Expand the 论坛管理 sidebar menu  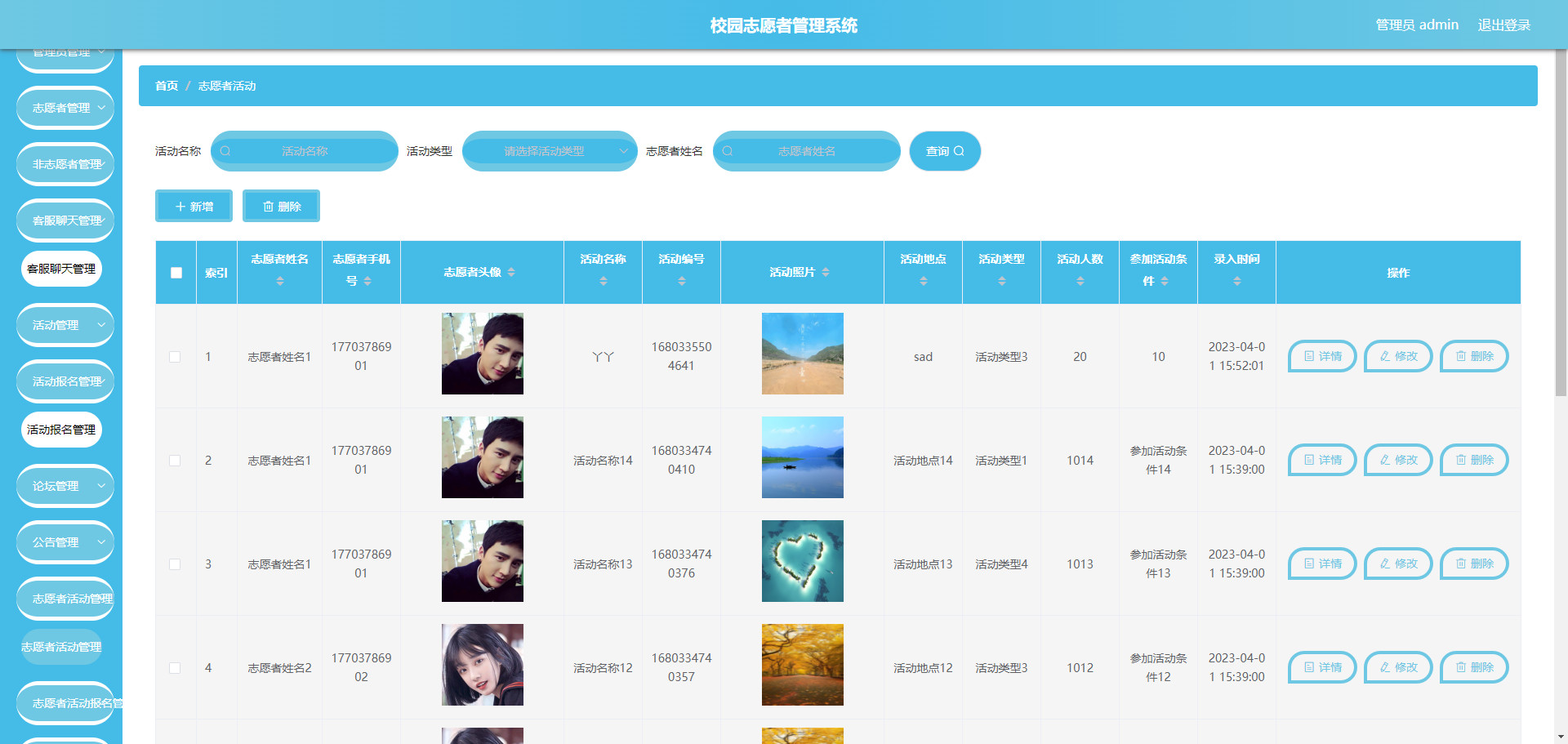pos(65,486)
